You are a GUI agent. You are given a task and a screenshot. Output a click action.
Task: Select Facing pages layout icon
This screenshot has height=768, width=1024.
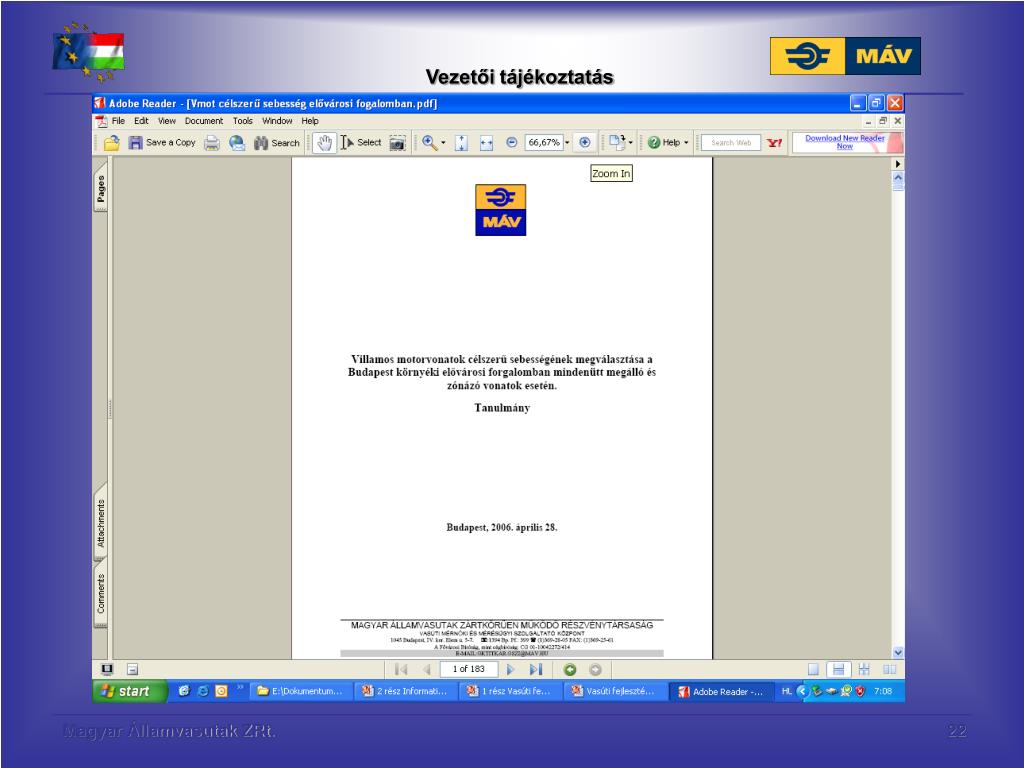click(x=889, y=669)
